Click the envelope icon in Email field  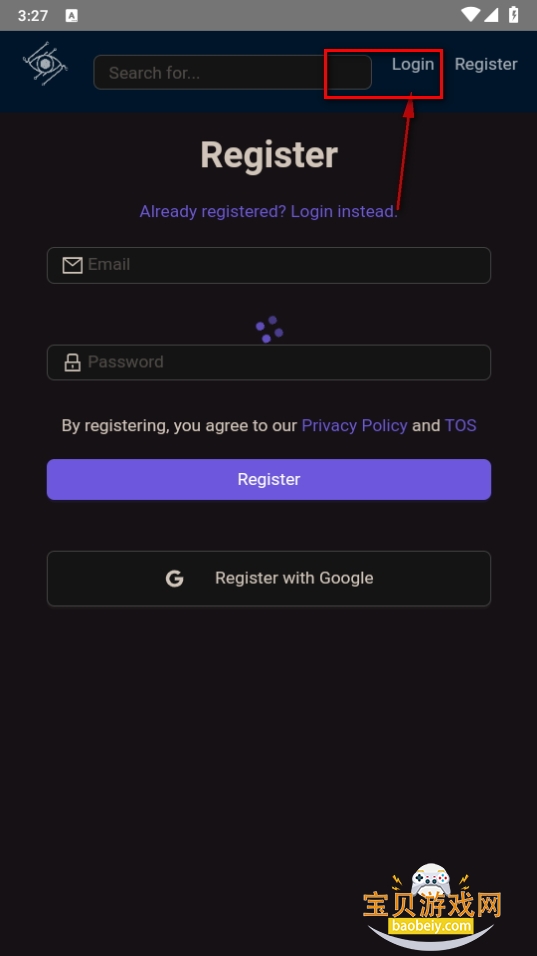tap(73, 265)
